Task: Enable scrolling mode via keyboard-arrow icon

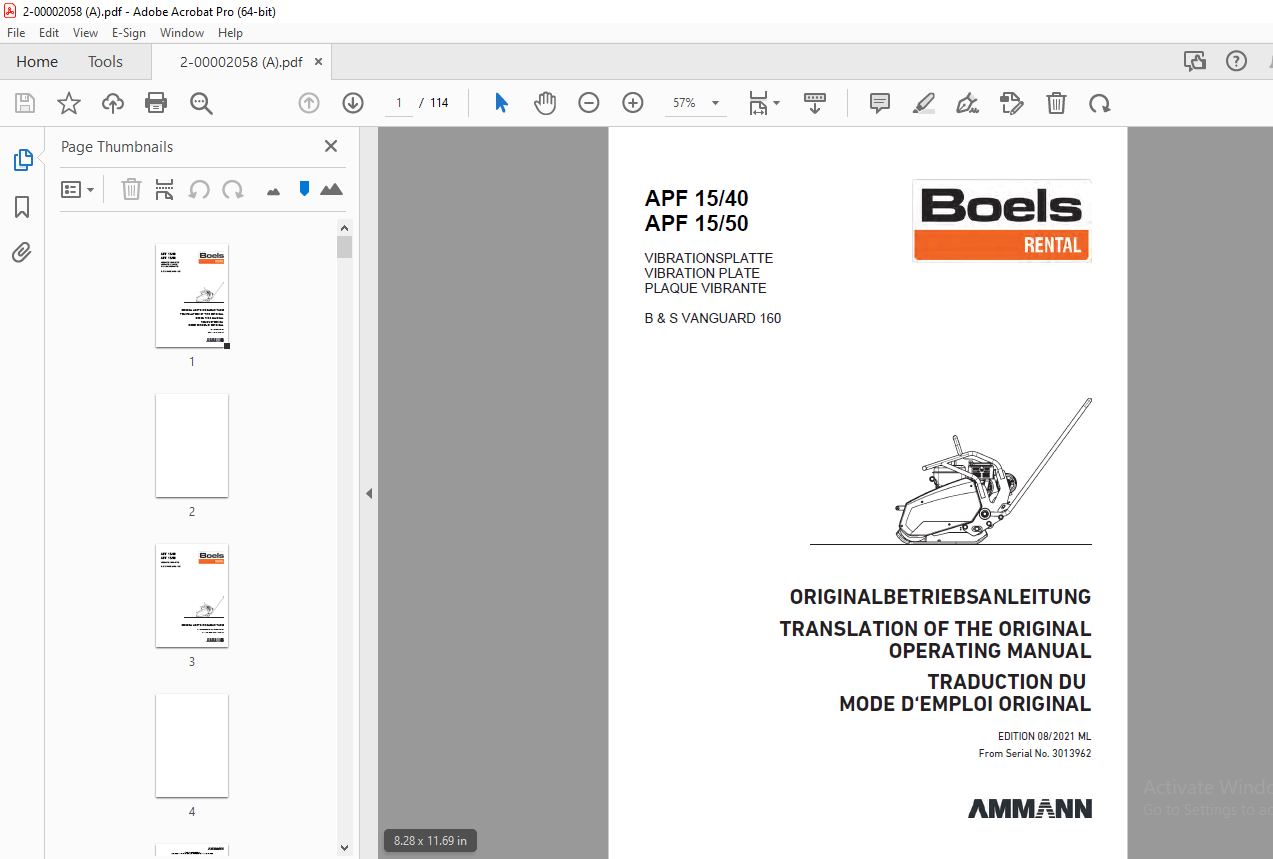Action: coord(815,103)
